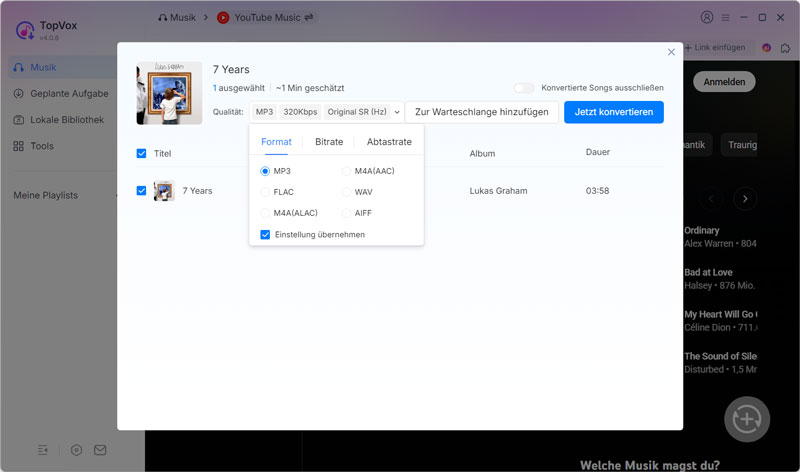
Task: Toggle Konvertierte Songs ausschließen switch
Action: (524, 88)
